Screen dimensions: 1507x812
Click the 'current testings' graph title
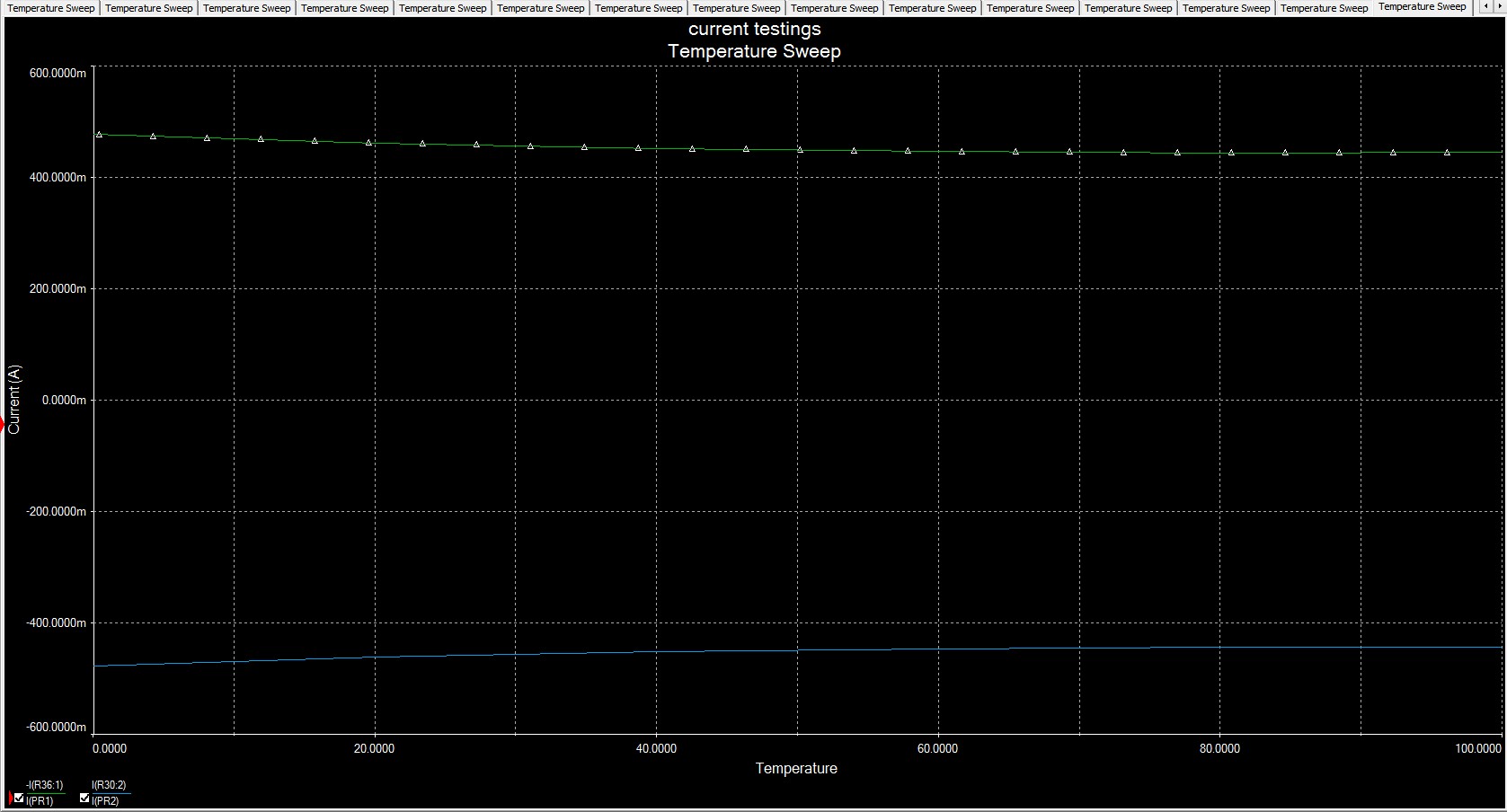[x=755, y=29]
